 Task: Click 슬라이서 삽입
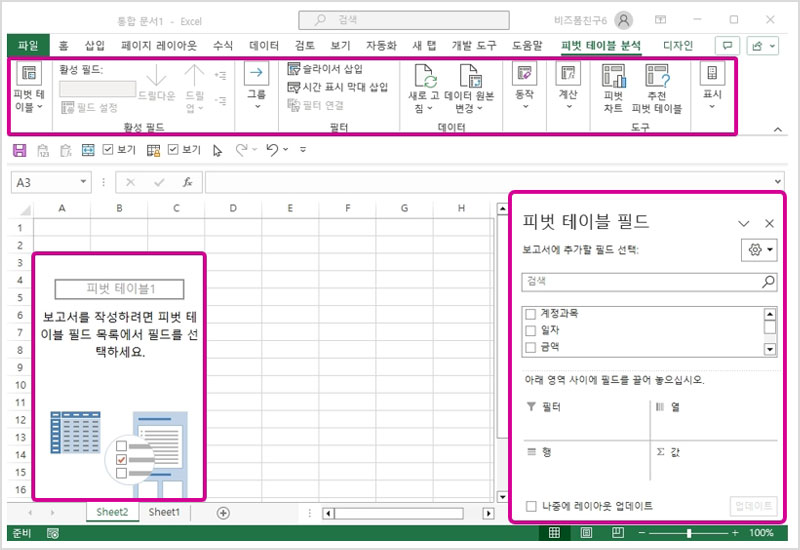tap(325, 69)
